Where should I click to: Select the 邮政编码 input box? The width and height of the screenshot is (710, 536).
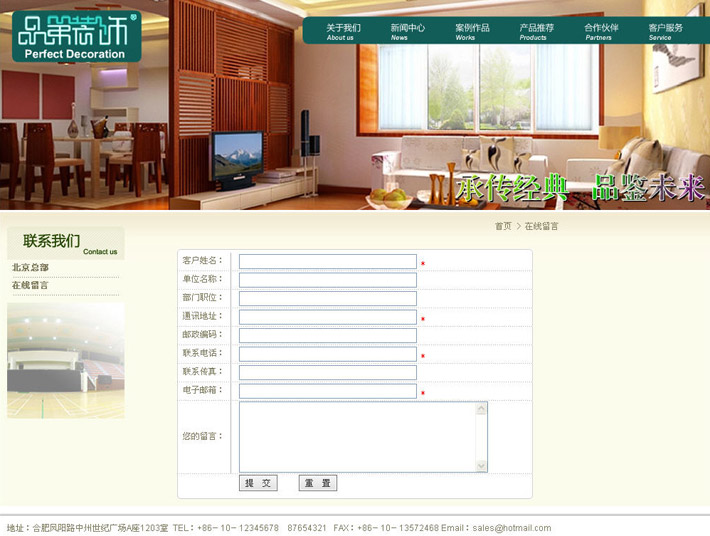(327, 335)
